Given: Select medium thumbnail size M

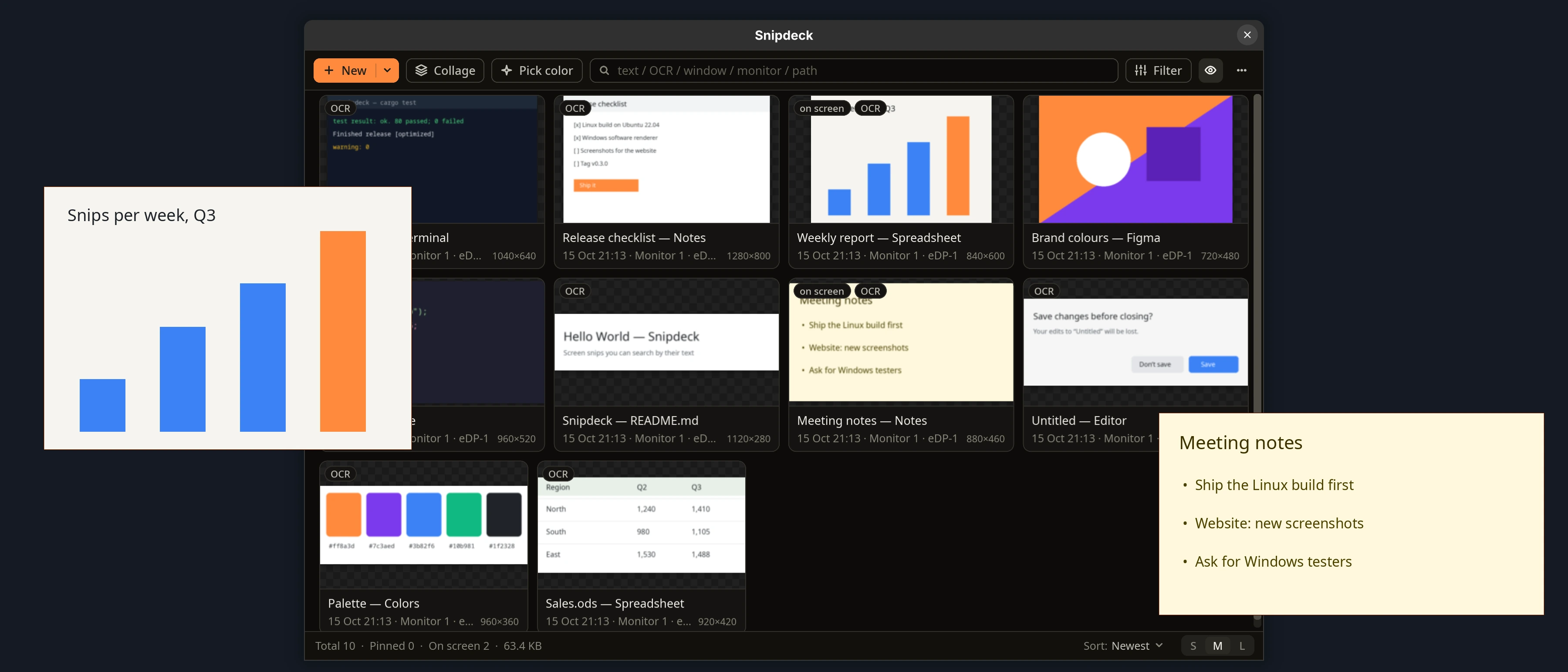Looking at the screenshot, I should point(1217,646).
